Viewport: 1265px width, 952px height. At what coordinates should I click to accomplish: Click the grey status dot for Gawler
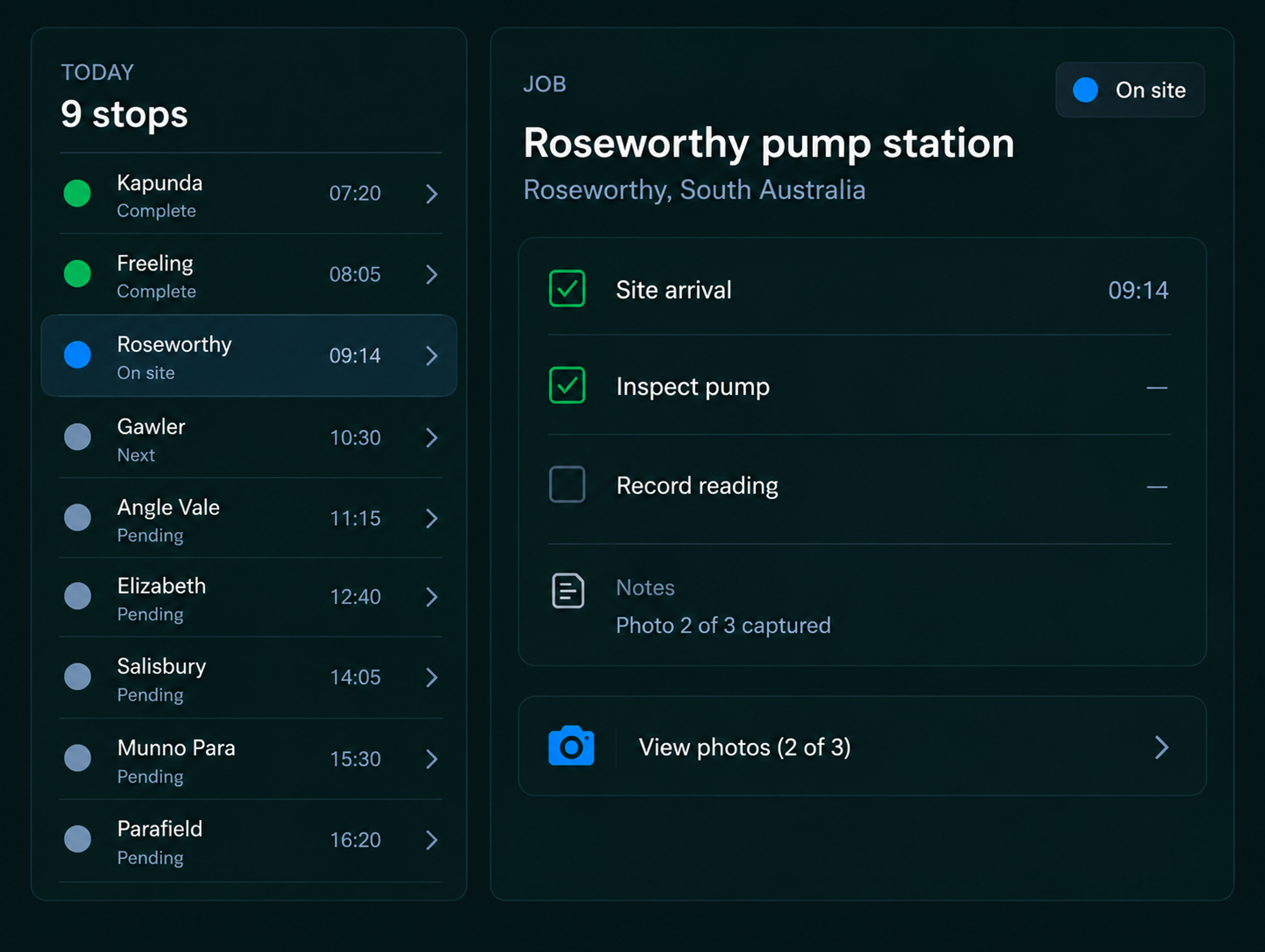point(77,437)
